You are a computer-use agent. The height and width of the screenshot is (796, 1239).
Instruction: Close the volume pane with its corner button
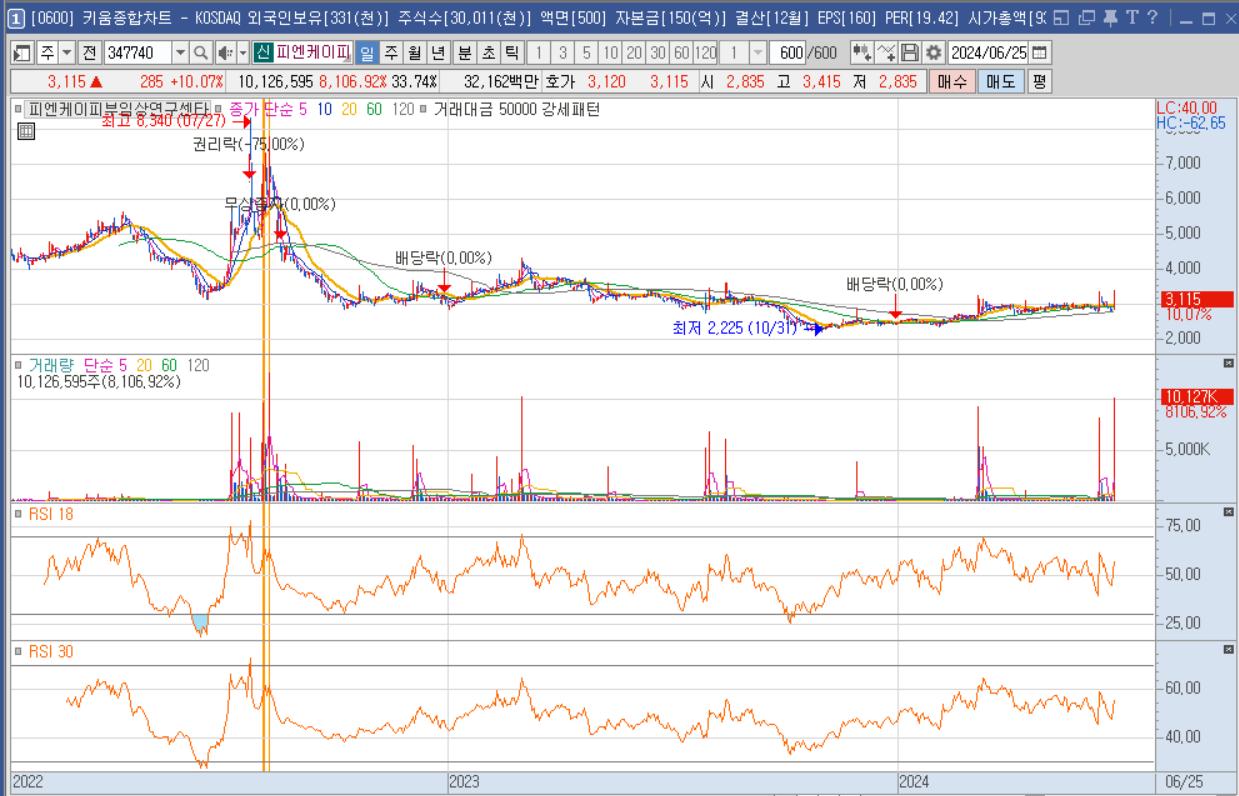click(1229, 363)
